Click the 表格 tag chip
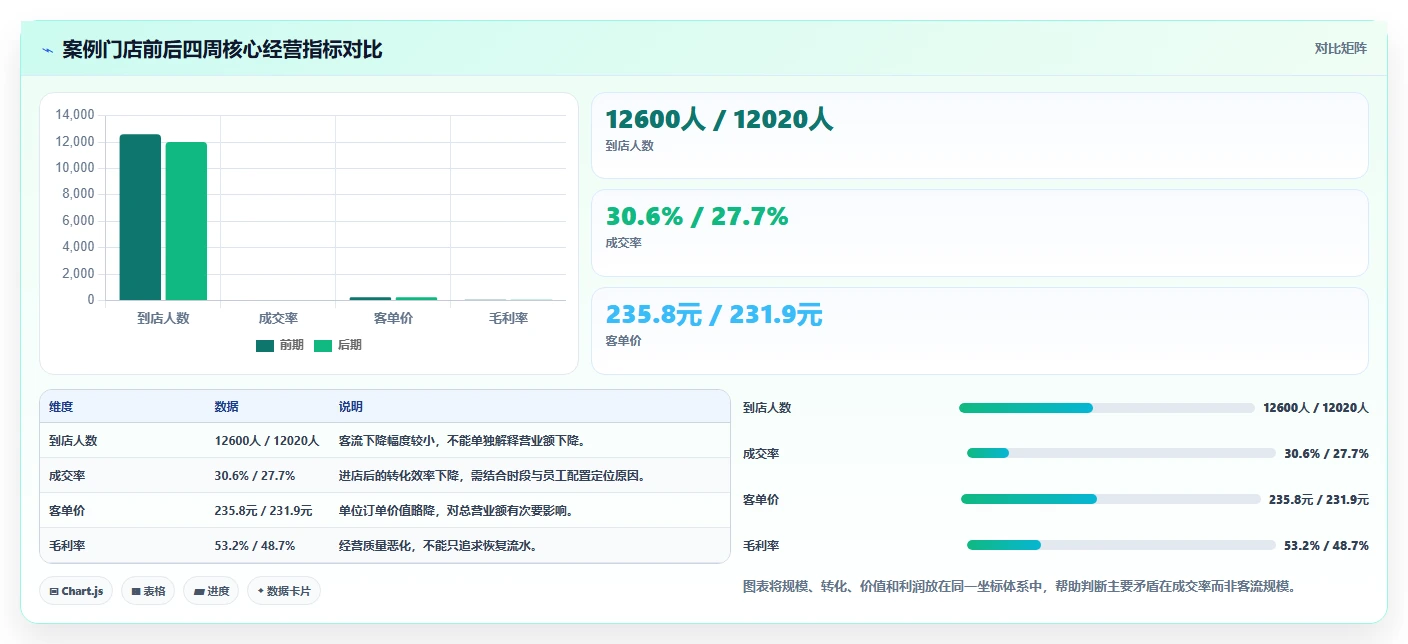Viewport: 1408px width, 644px height. pos(148,591)
